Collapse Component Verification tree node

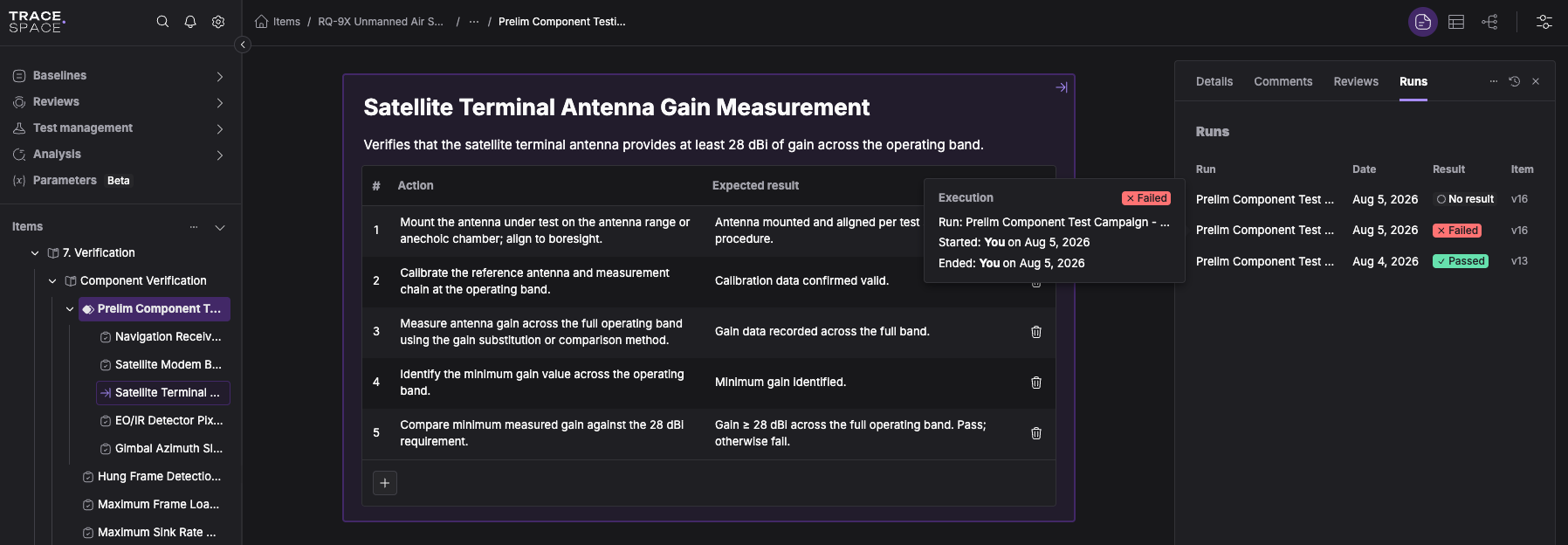(x=52, y=281)
